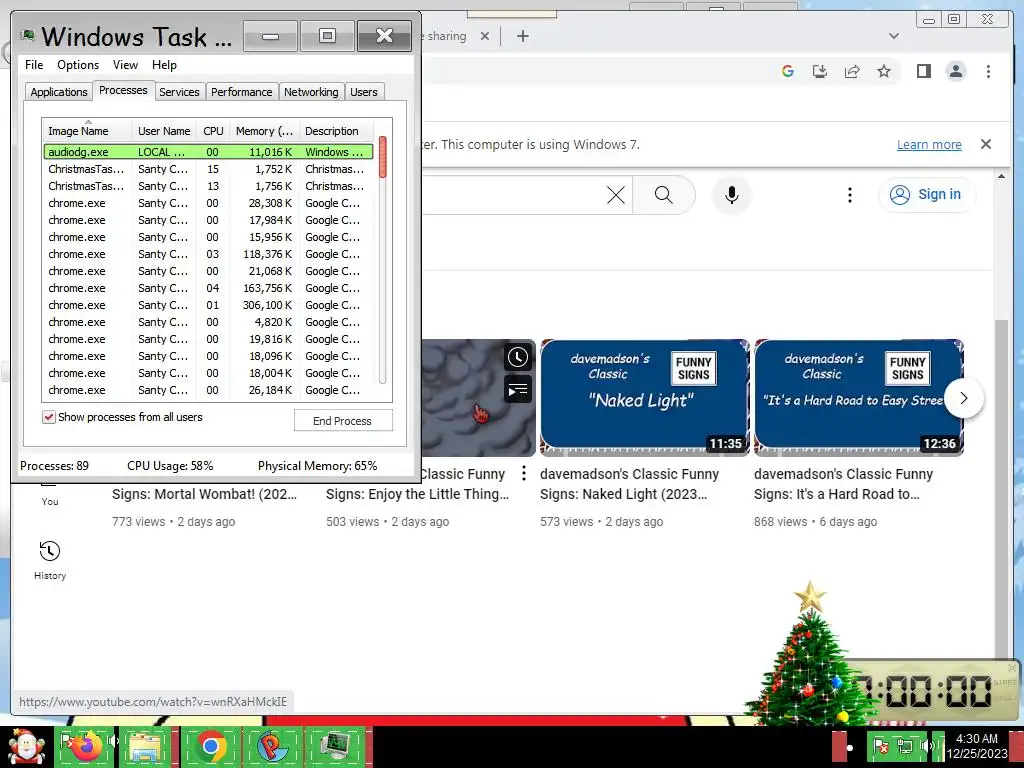Click the YouTube voice search microphone
The width and height of the screenshot is (1024, 768).
(732, 195)
